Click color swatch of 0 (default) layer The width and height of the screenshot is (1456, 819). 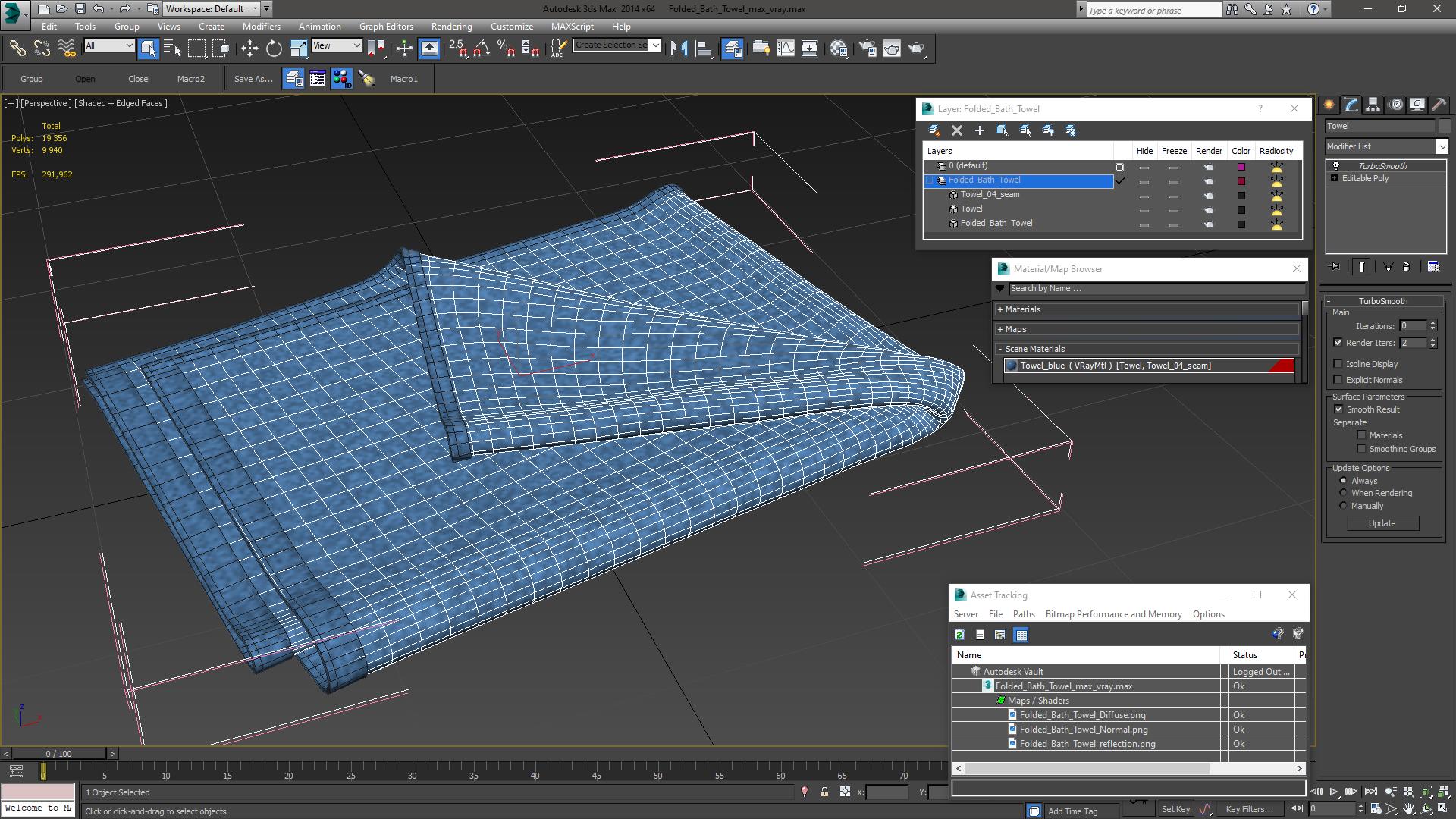pos(1241,167)
